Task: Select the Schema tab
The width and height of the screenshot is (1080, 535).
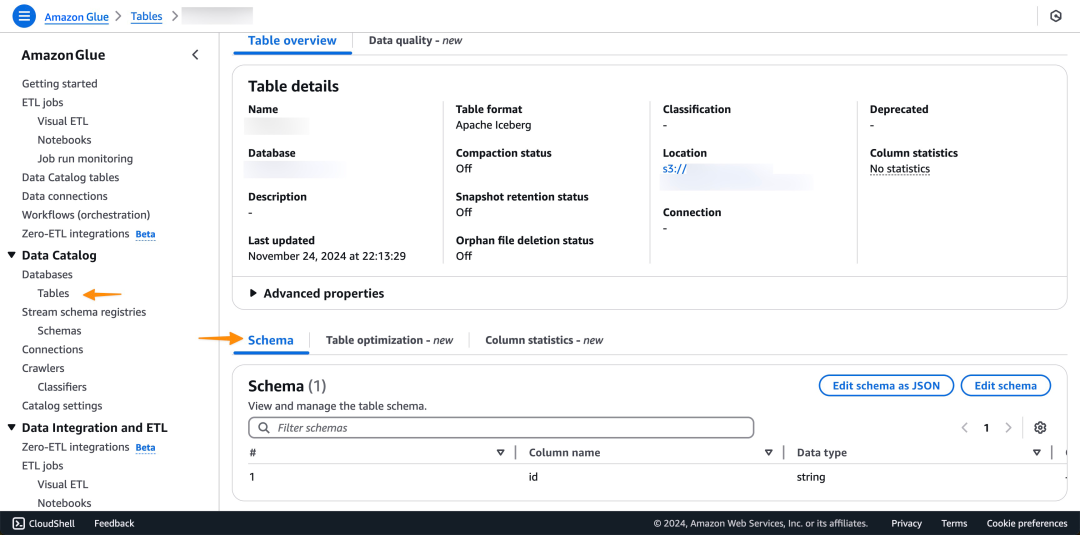Action: pyautogui.click(x=271, y=340)
